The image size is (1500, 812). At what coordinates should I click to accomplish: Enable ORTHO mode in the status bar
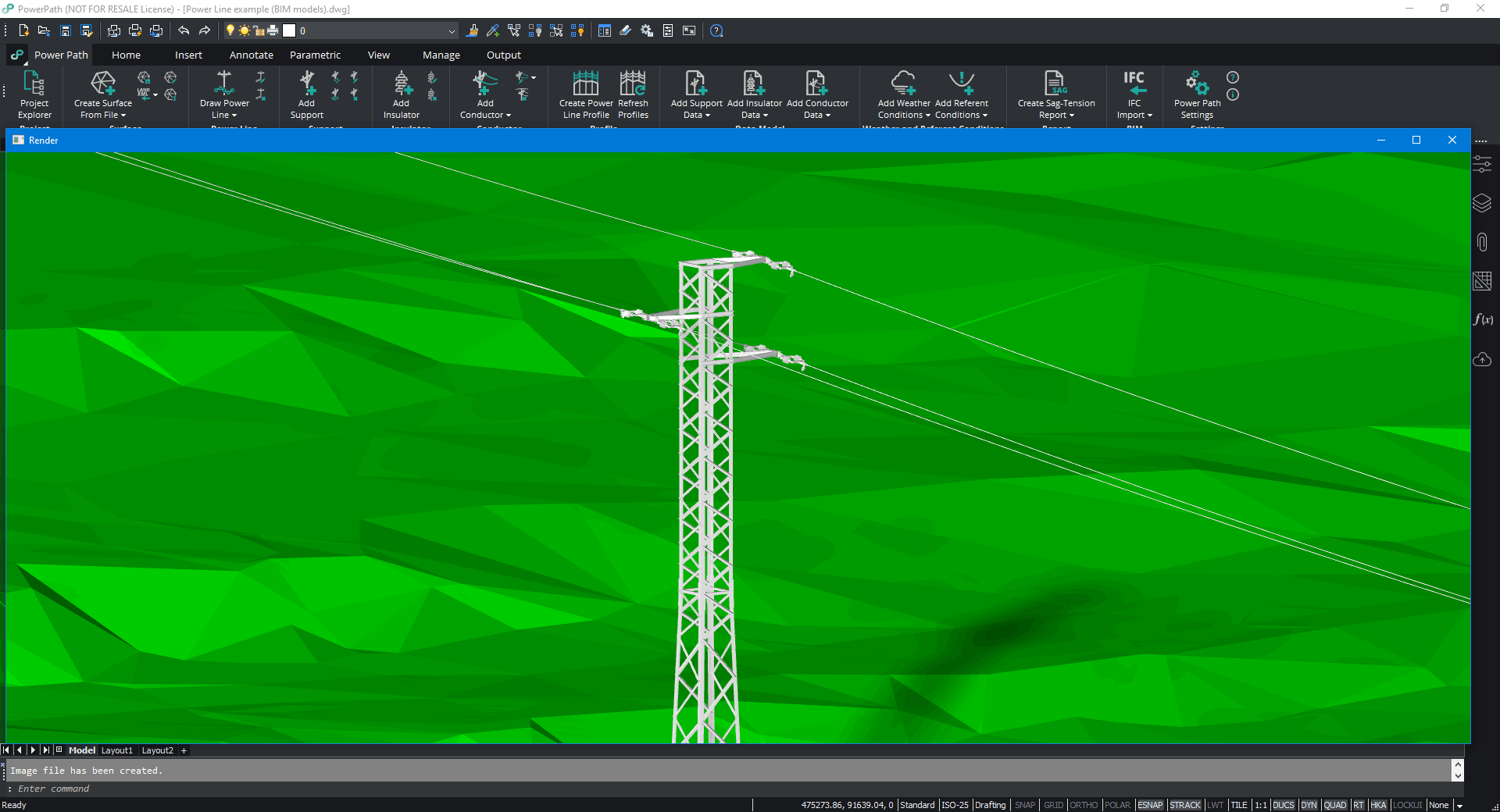point(1084,805)
